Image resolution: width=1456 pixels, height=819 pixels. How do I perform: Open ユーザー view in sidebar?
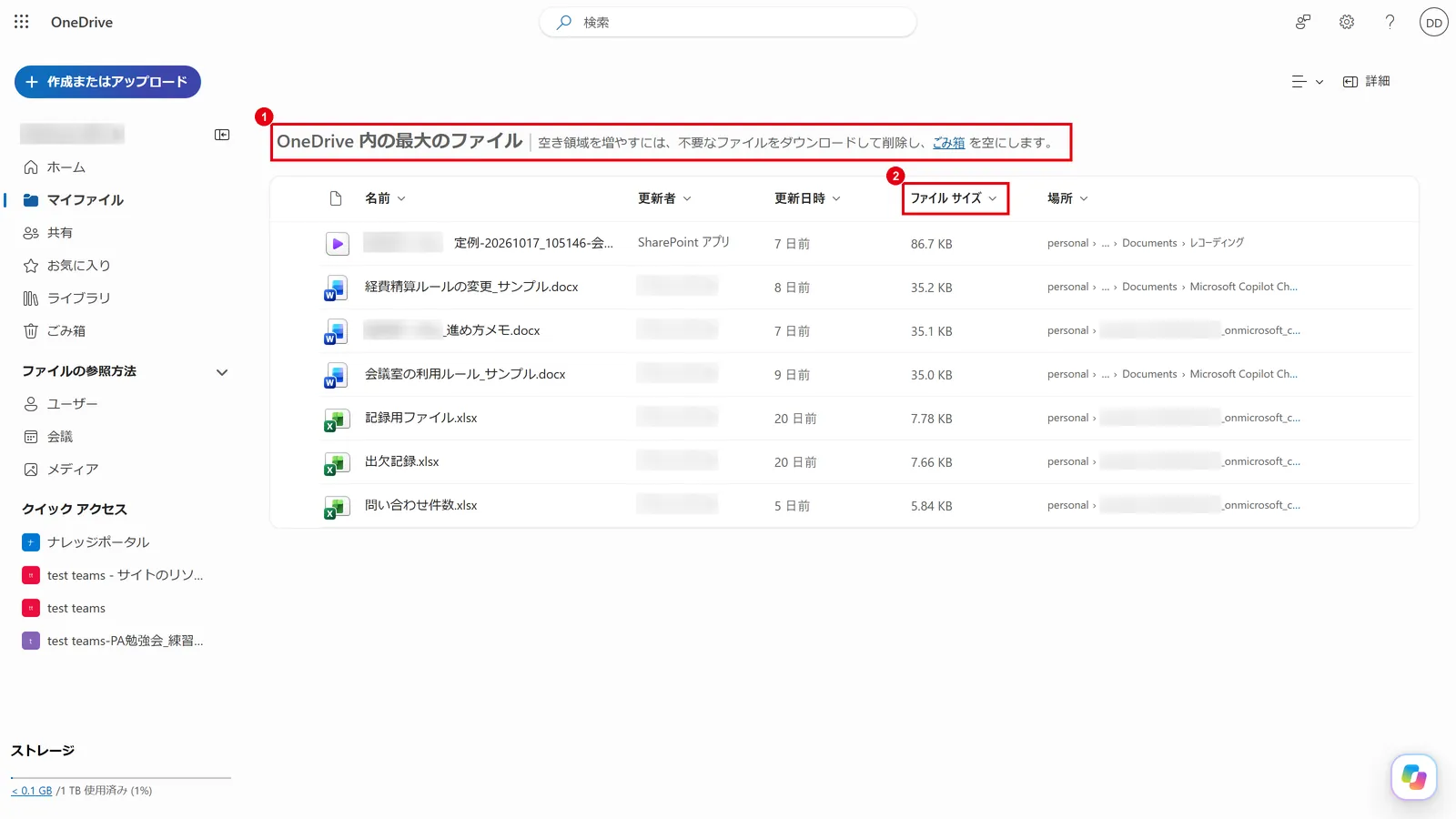[60, 404]
